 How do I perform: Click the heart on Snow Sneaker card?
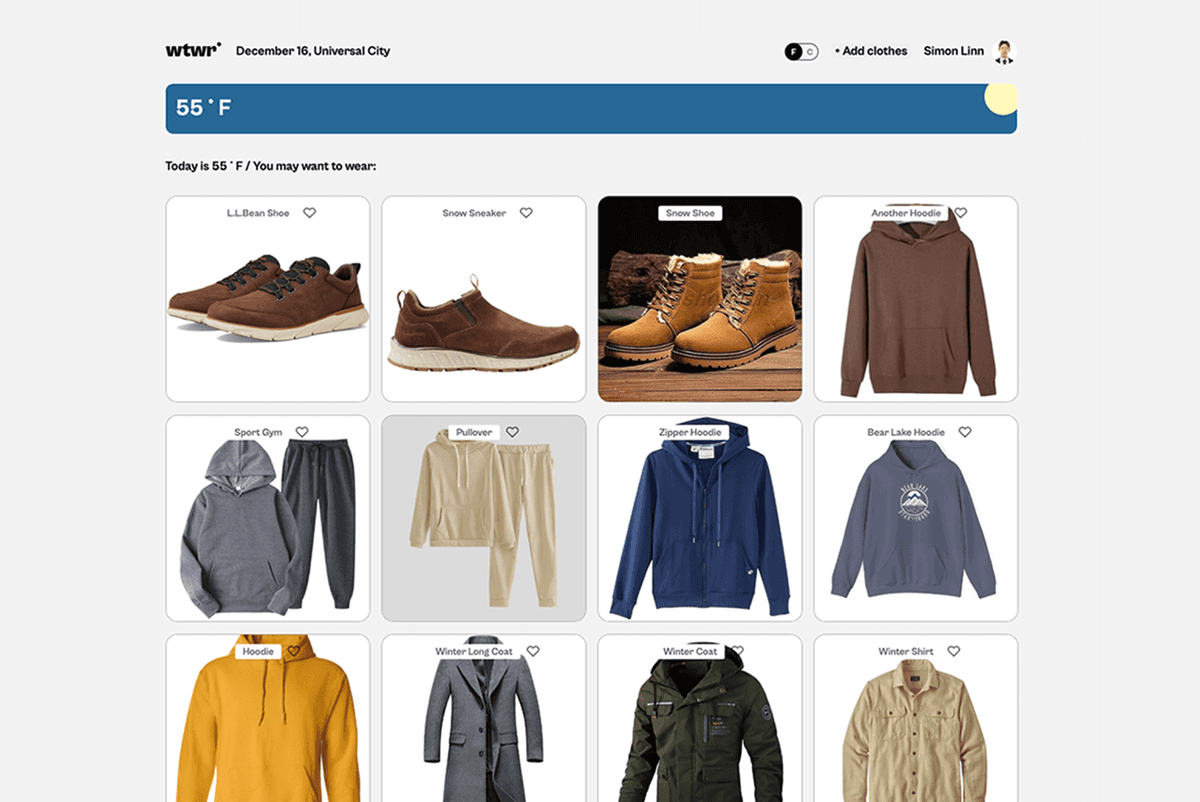[527, 212]
